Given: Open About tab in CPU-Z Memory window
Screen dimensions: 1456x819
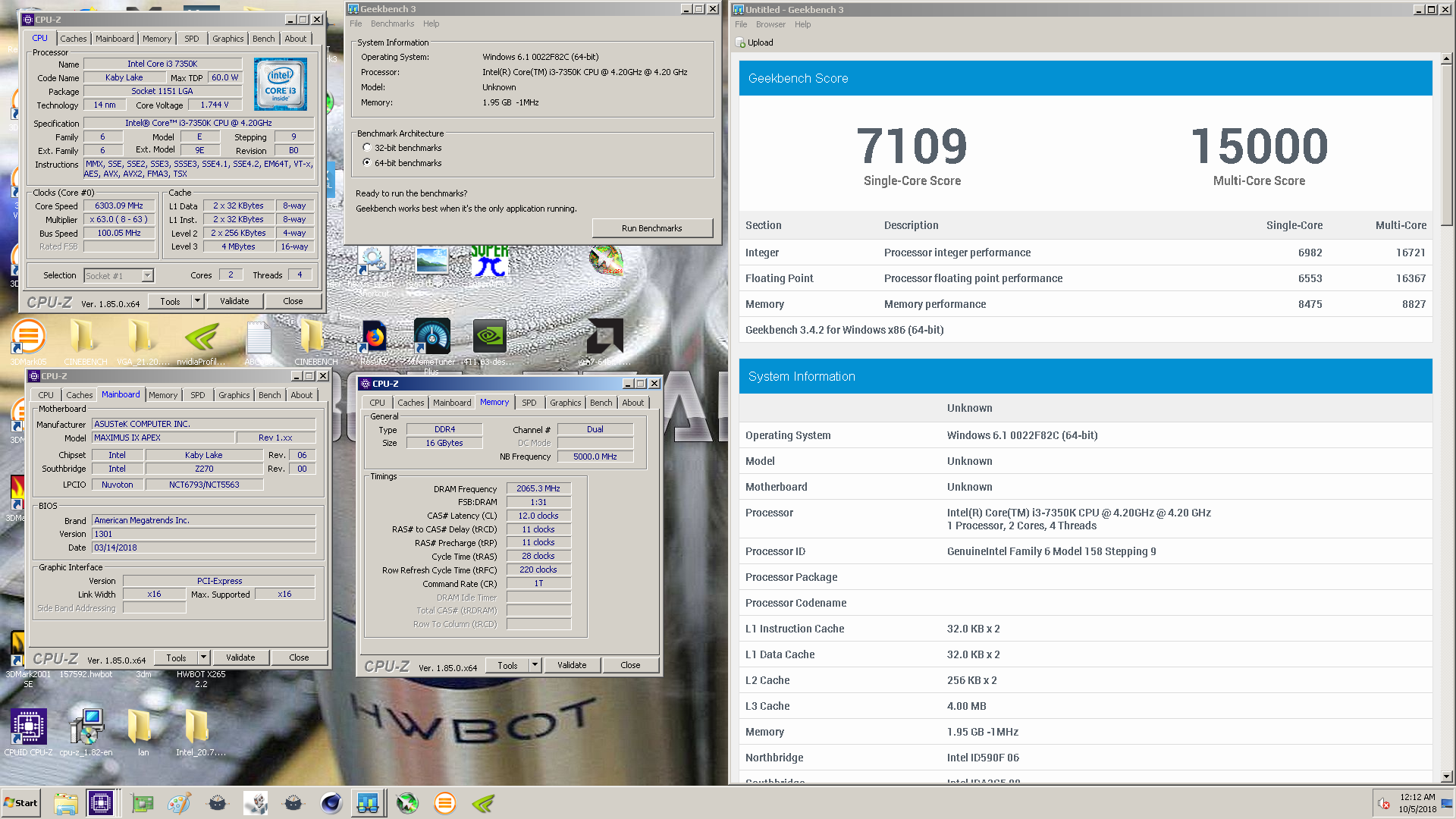Looking at the screenshot, I should [x=633, y=403].
